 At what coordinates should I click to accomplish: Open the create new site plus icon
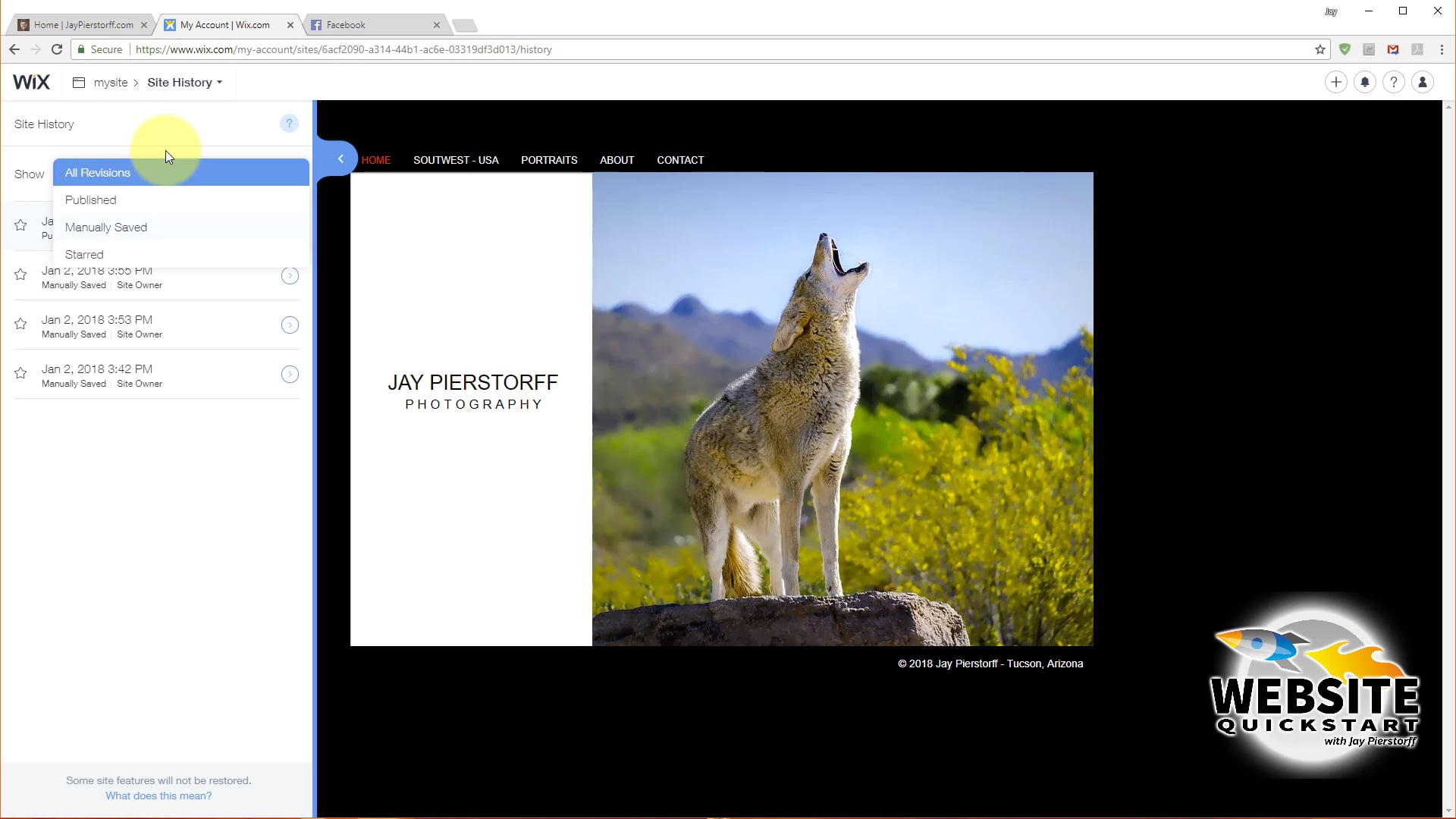coord(1335,82)
